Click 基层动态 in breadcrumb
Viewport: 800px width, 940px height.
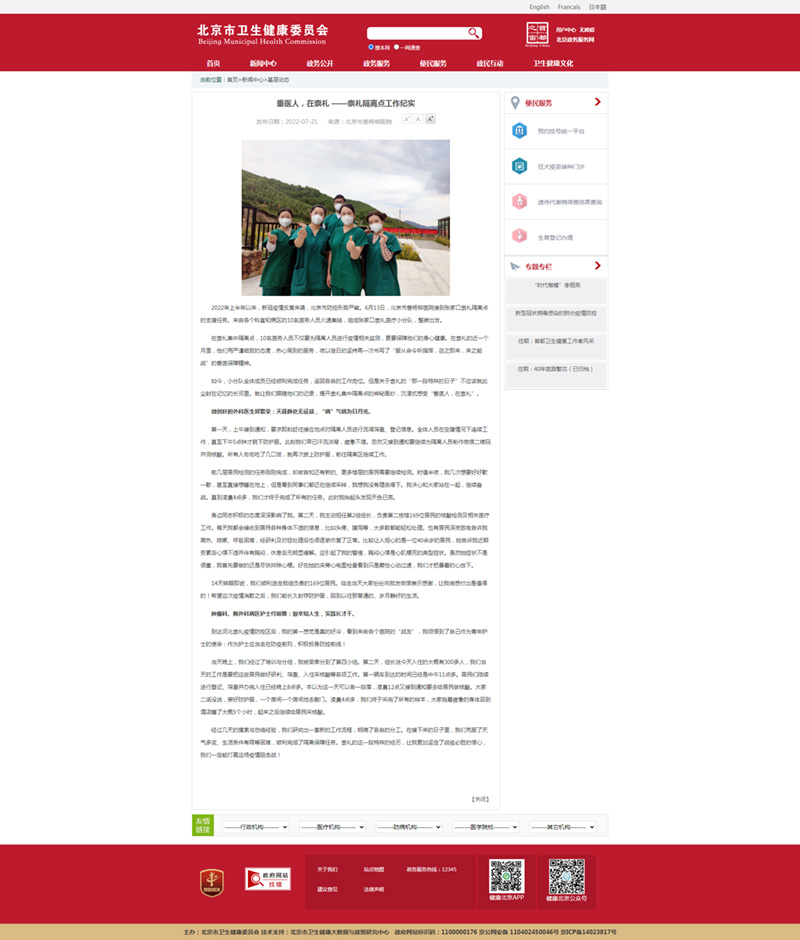tap(279, 80)
